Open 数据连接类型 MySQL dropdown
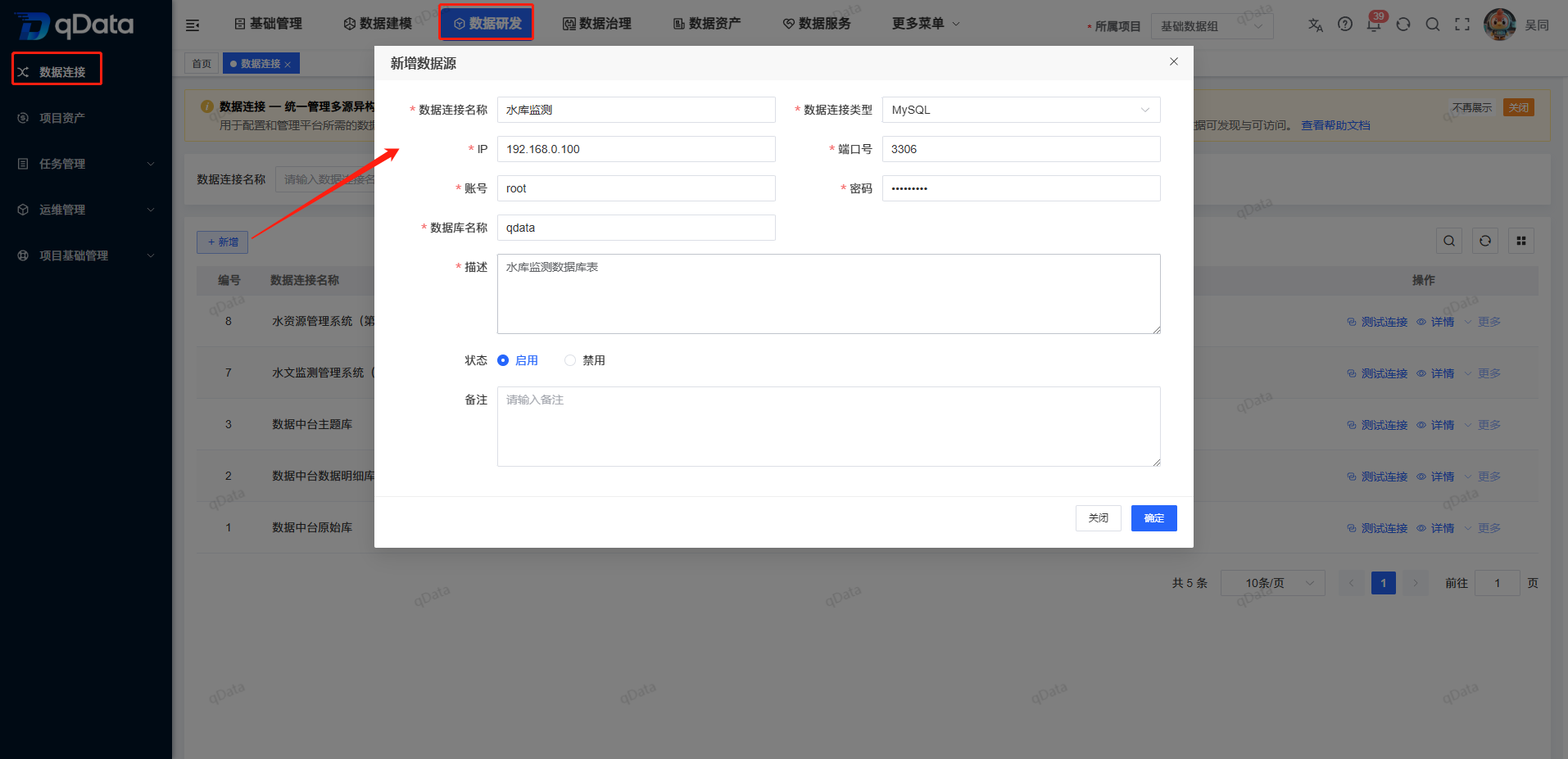Screen dimensions: 1568x759 pos(1021,110)
